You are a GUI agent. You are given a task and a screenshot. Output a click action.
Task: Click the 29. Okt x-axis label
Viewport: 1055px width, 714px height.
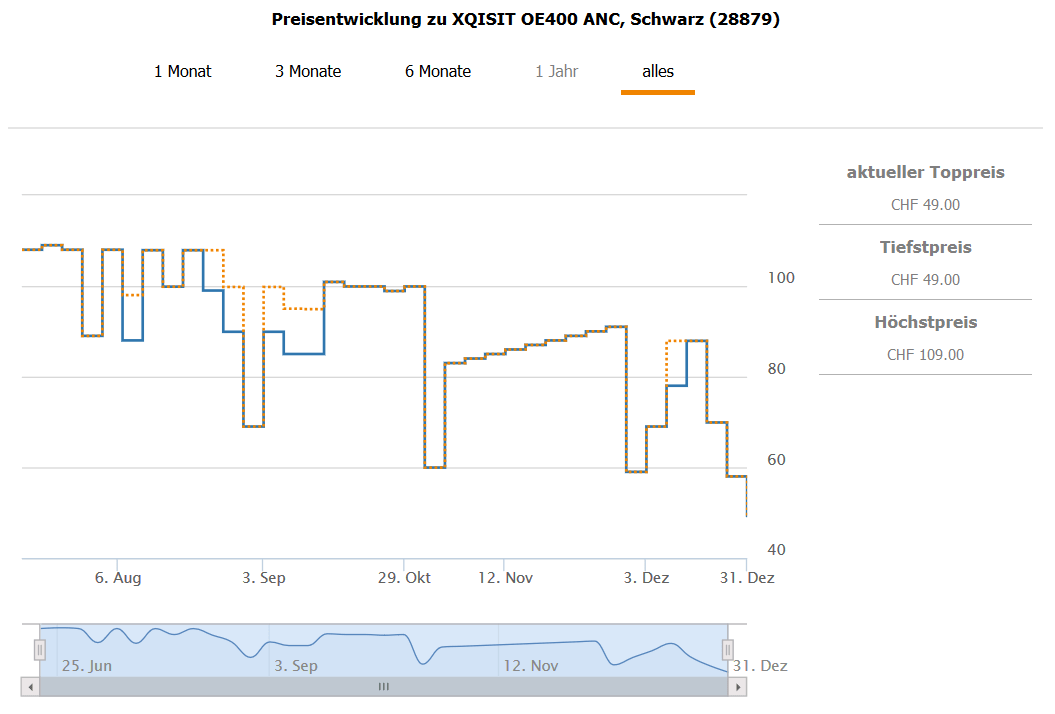[x=404, y=578]
